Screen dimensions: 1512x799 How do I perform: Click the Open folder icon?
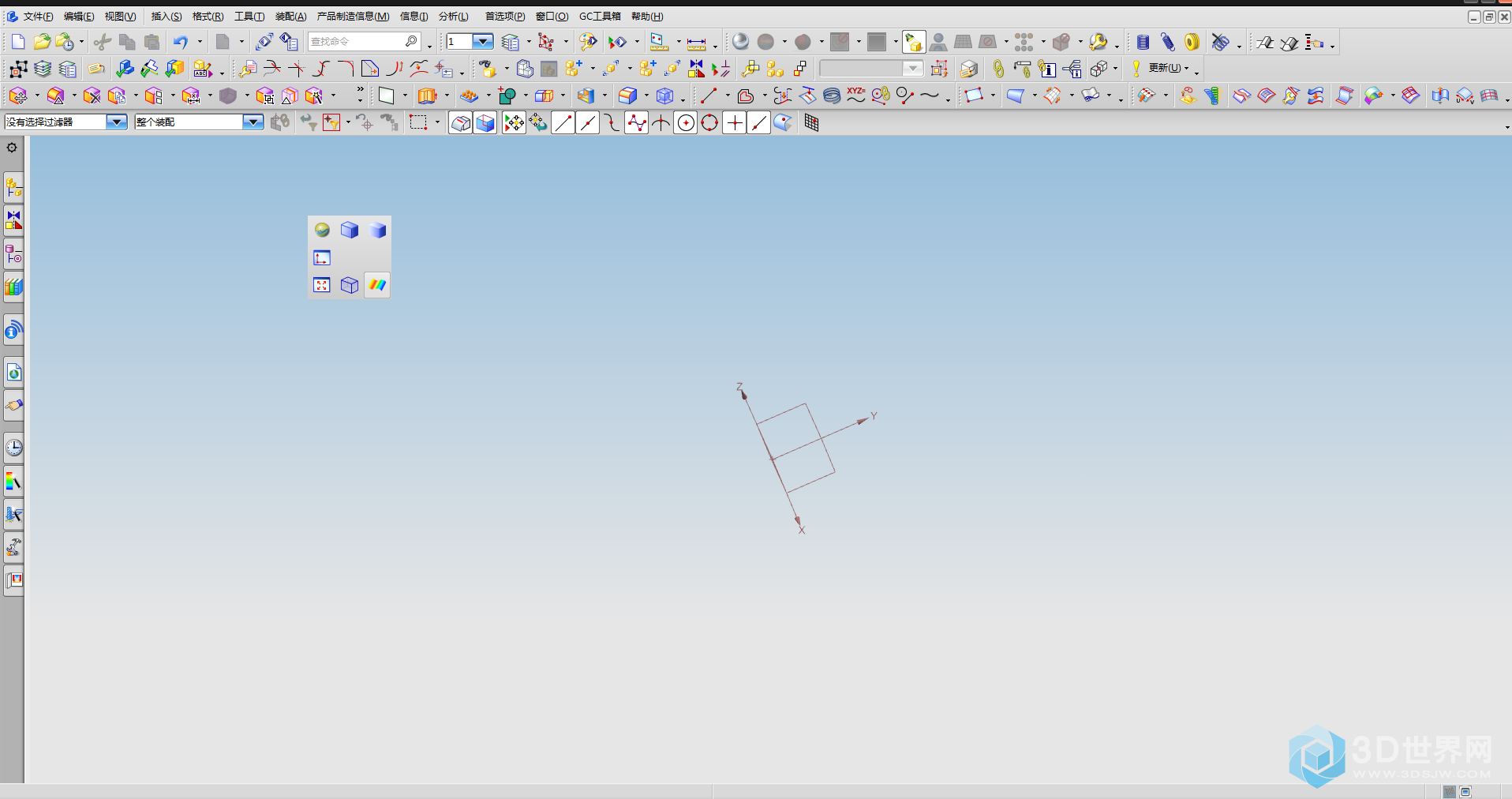(x=42, y=42)
